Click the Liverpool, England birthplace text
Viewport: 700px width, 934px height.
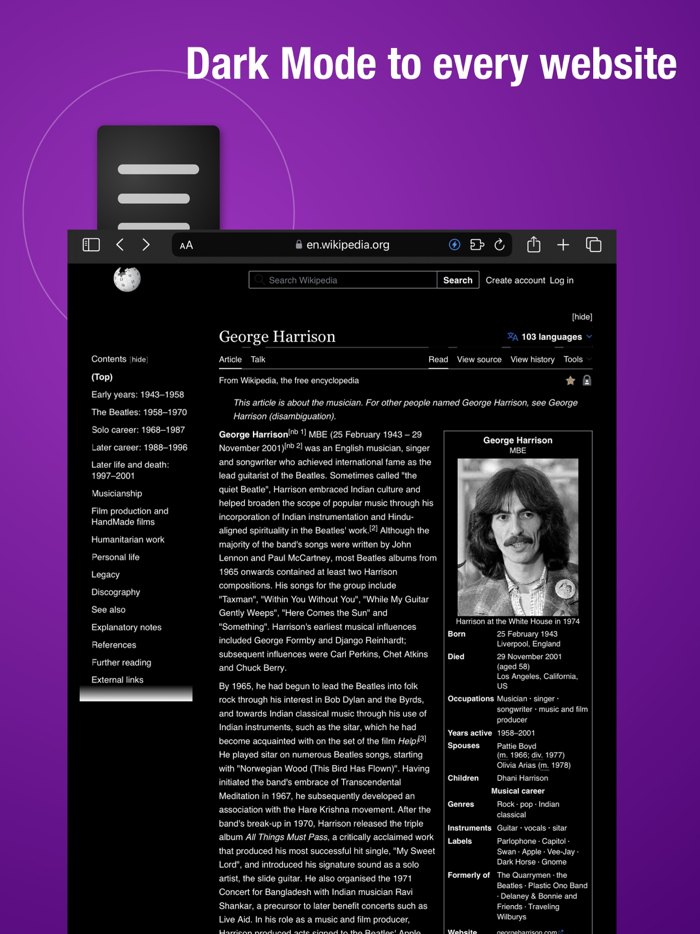pyautogui.click(x=528, y=644)
